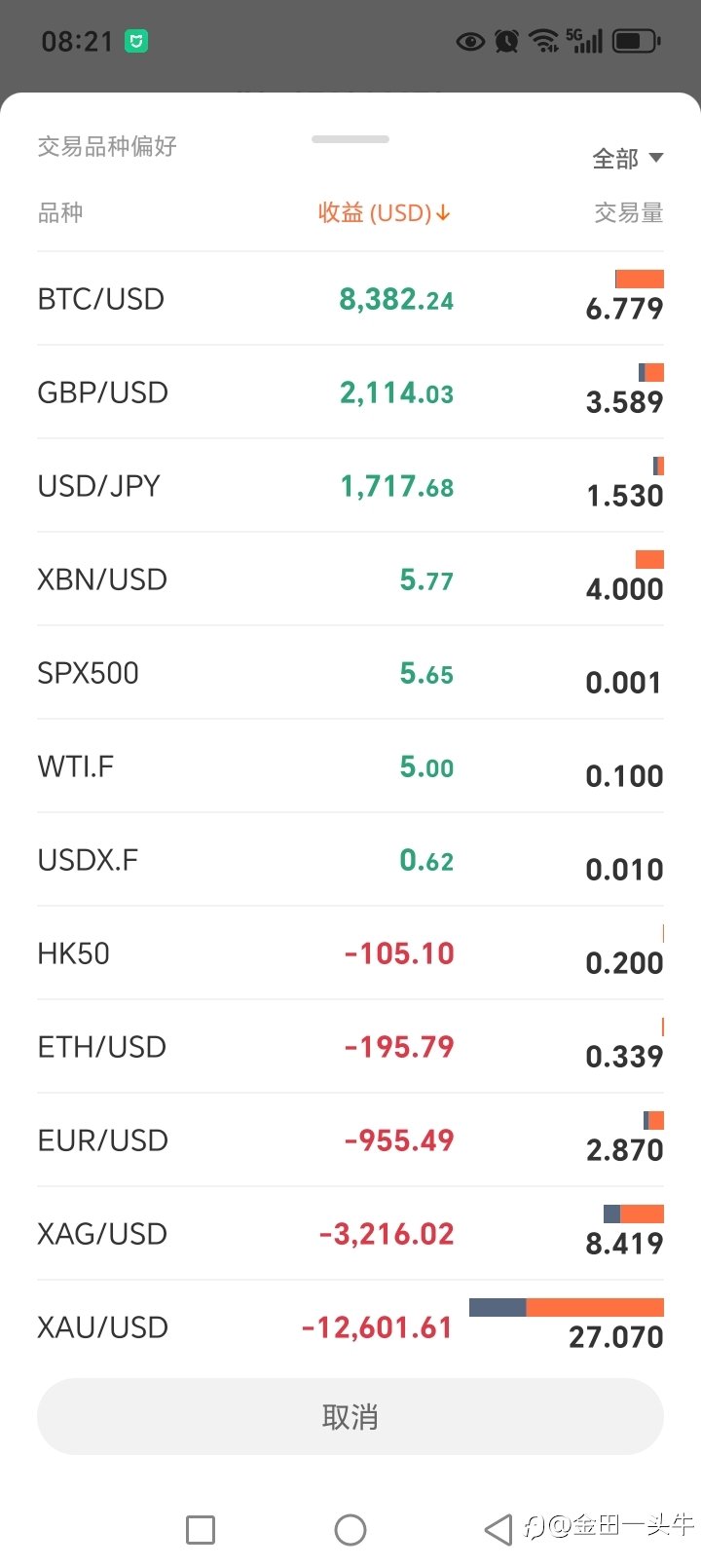
Task: Sort by the 交易量 column header
Action: pos(629,212)
